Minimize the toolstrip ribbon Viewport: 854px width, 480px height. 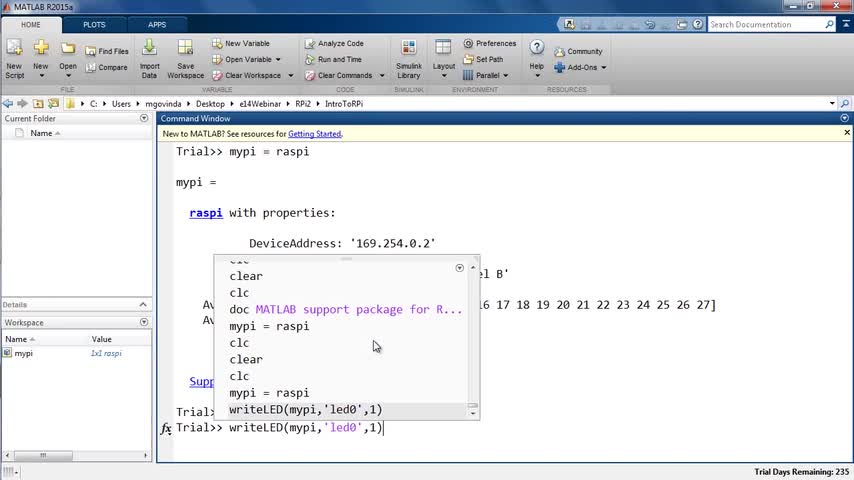(x=846, y=25)
